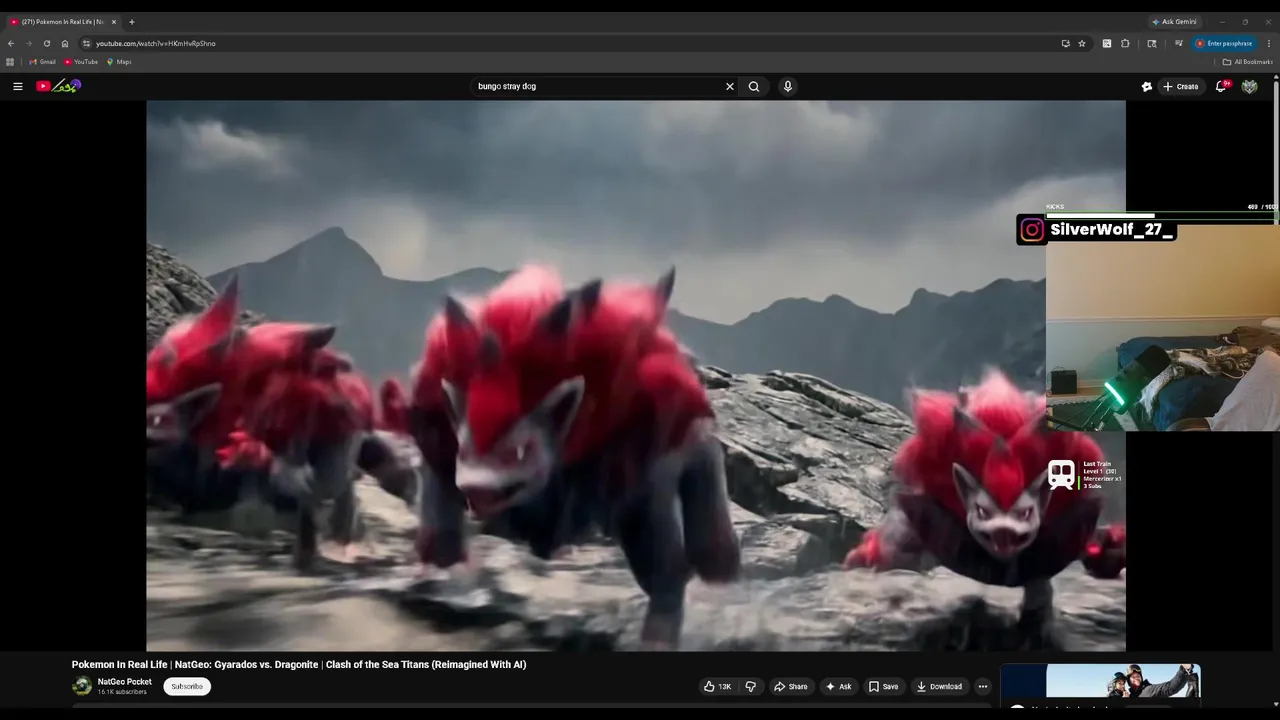Share the Pokemon video
Image resolution: width=1280 pixels, height=720 pixels.
790,686
